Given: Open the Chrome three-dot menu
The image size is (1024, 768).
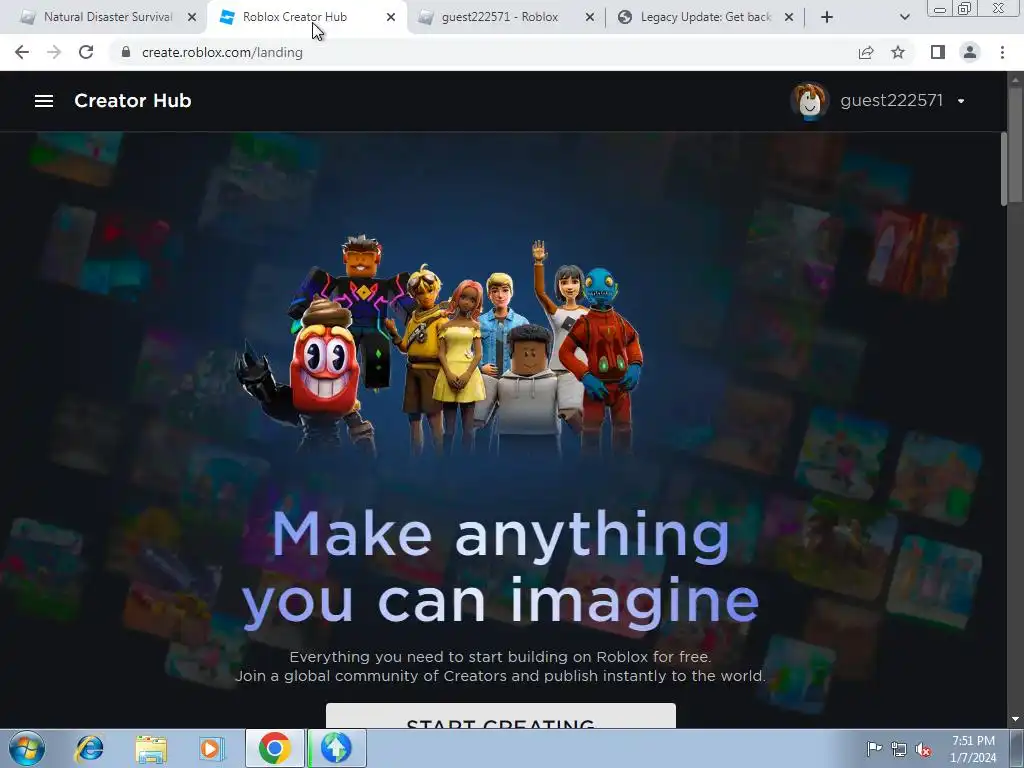Looking at the screenshot, I should pos(1002,52).
